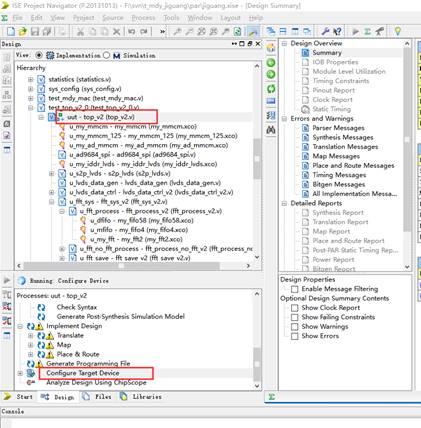
Task: Expand the u_s2p_lvds node
Action: point(52,173)
